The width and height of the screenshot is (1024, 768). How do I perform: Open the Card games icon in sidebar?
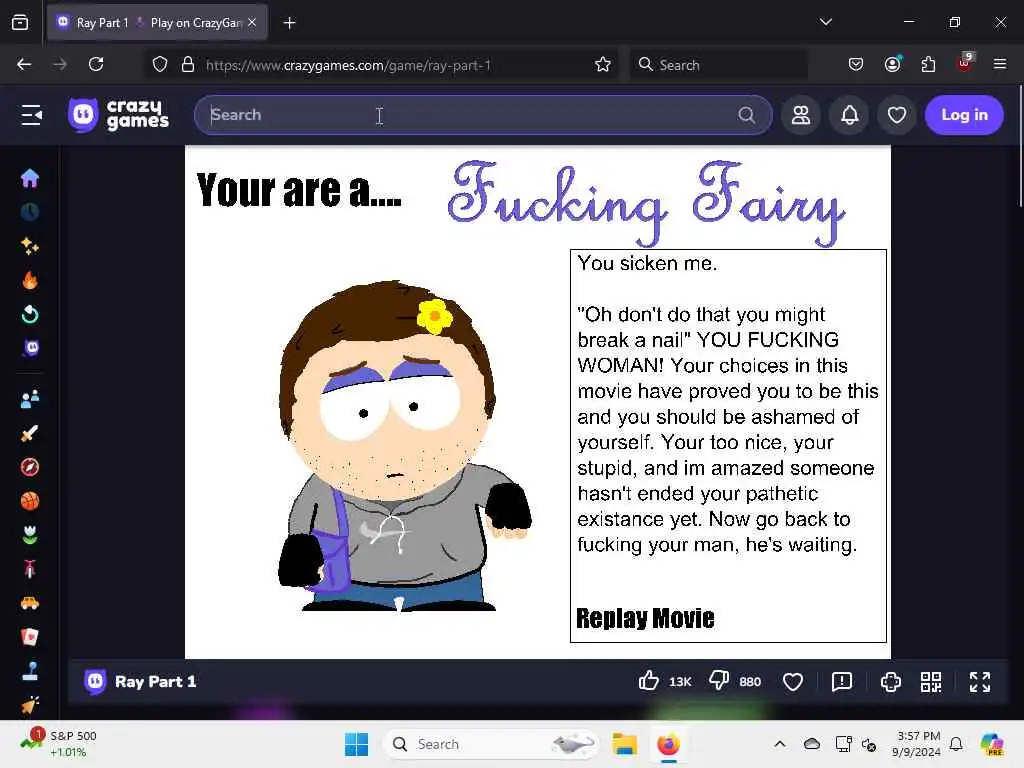coord(30,637)
